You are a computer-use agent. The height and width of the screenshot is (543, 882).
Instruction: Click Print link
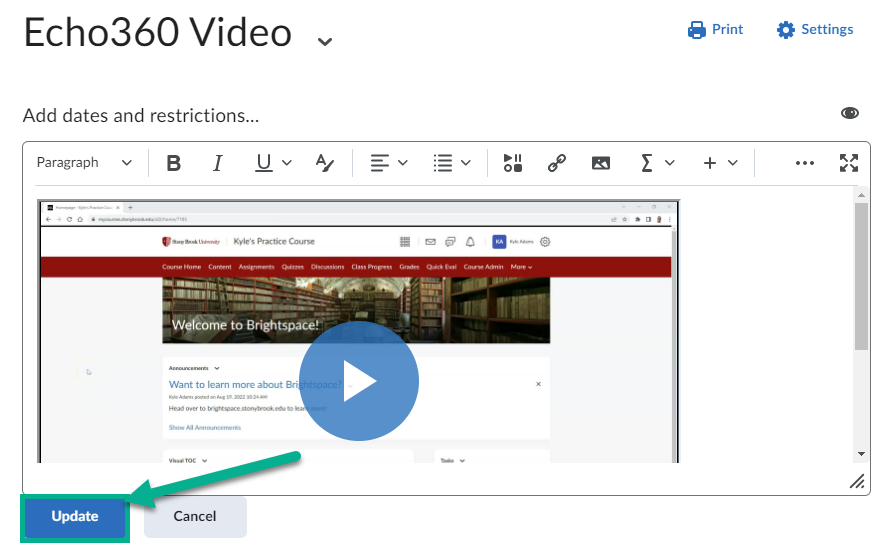[715, 29]
